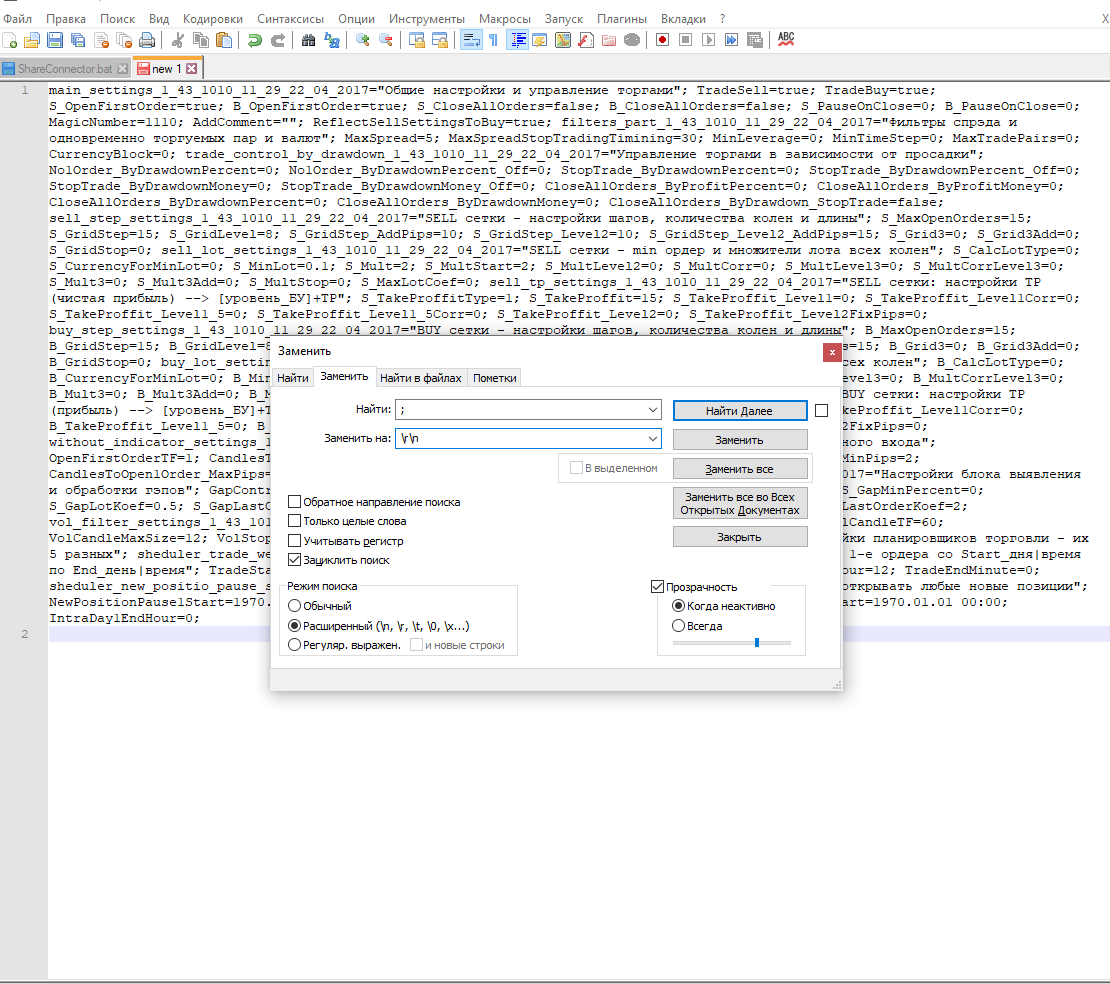Toggle the 'Прозрачность' checkbox
Image resolution: width=1110 pixels, height=984 pixels.
[x=657, y=587]
